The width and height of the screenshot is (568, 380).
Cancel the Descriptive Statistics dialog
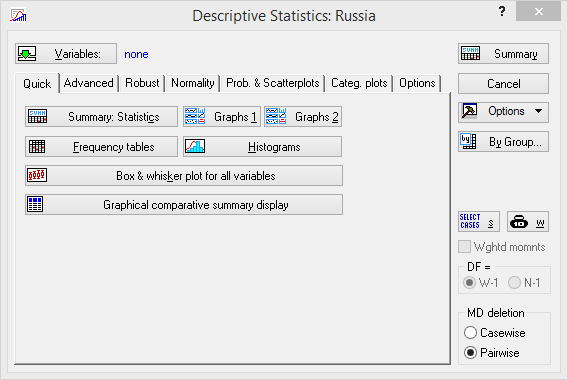[503, 84]
